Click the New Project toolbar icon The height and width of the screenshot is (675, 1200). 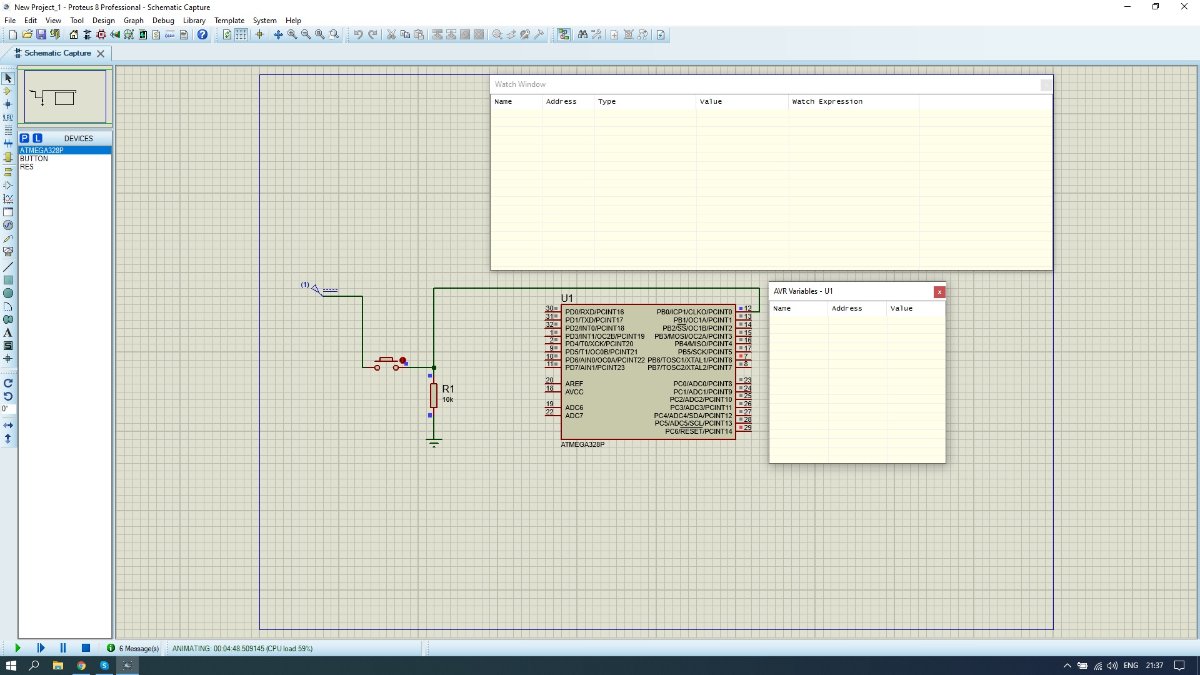13,34
